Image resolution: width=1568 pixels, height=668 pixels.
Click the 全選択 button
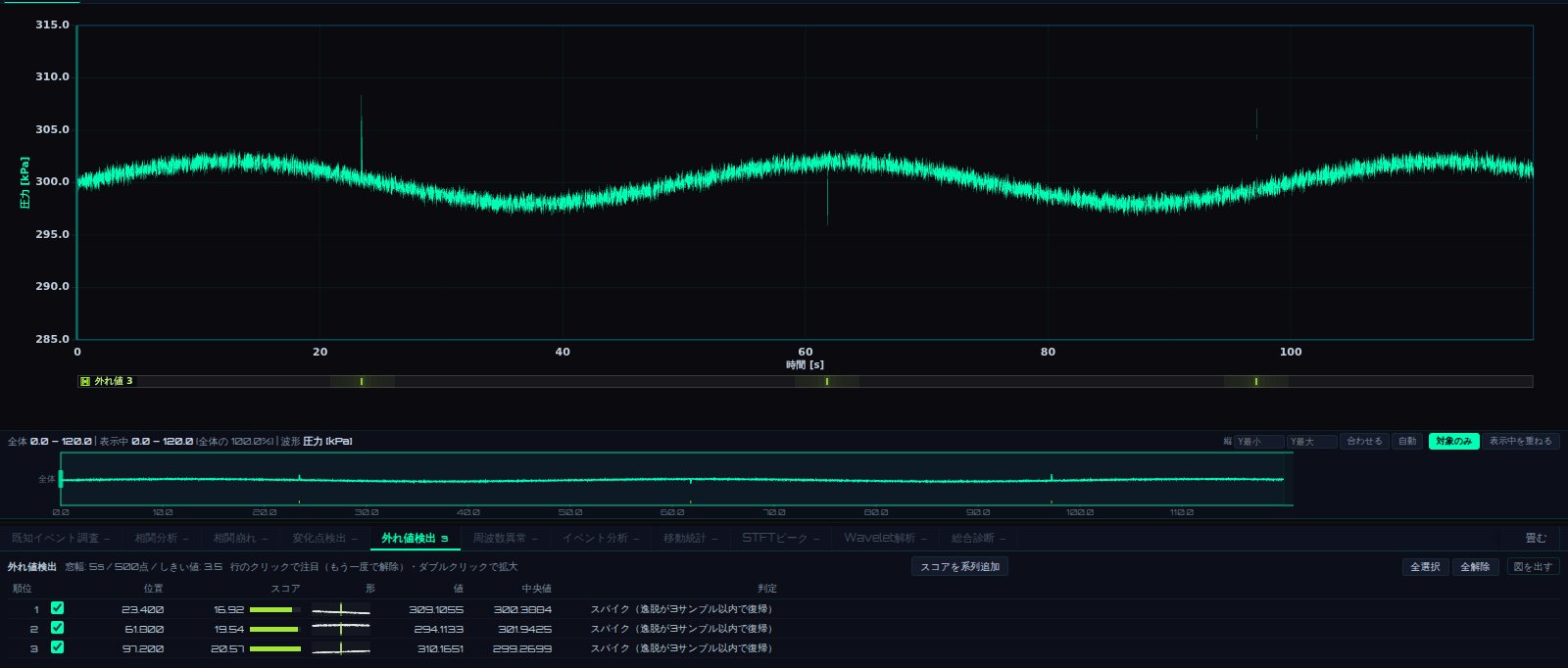pos(1425,567)
